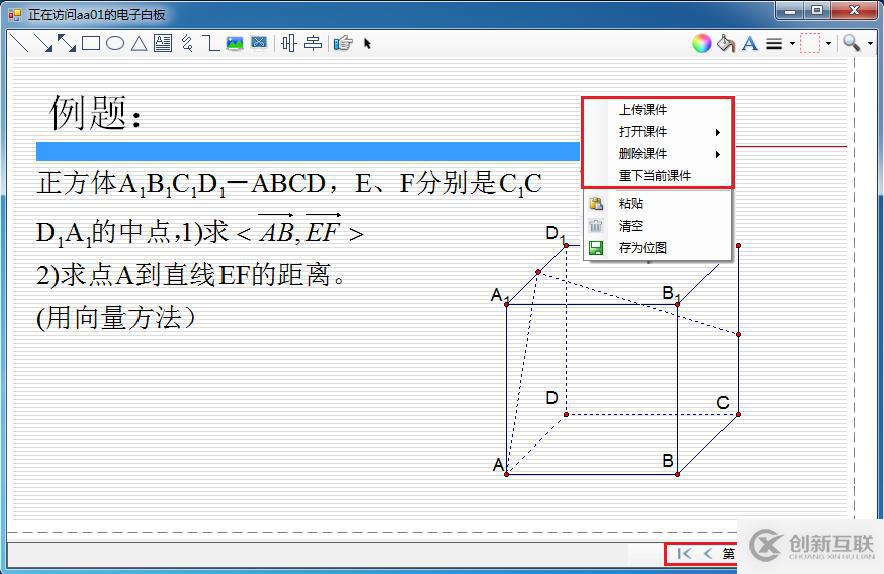Select the straight line drawing tool

point(19,43)
